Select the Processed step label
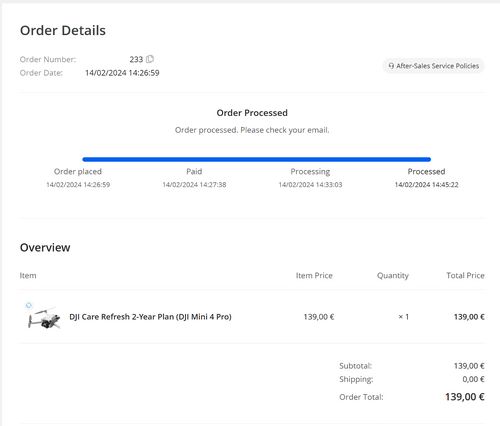Image resolution: width=500 pixels, height=426 pixels. [426, 171]
